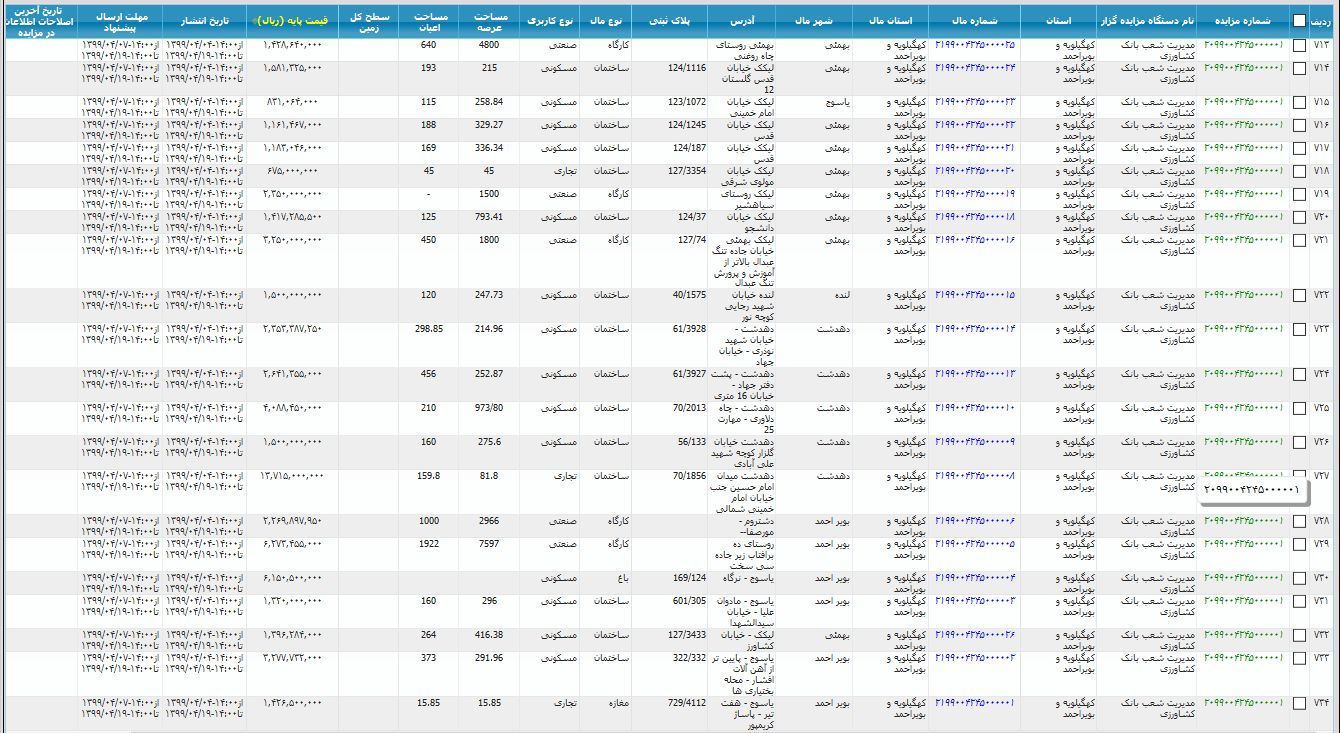
Task: Tick checkbox for row ۷۲۰
Action: click(1298, 218)
